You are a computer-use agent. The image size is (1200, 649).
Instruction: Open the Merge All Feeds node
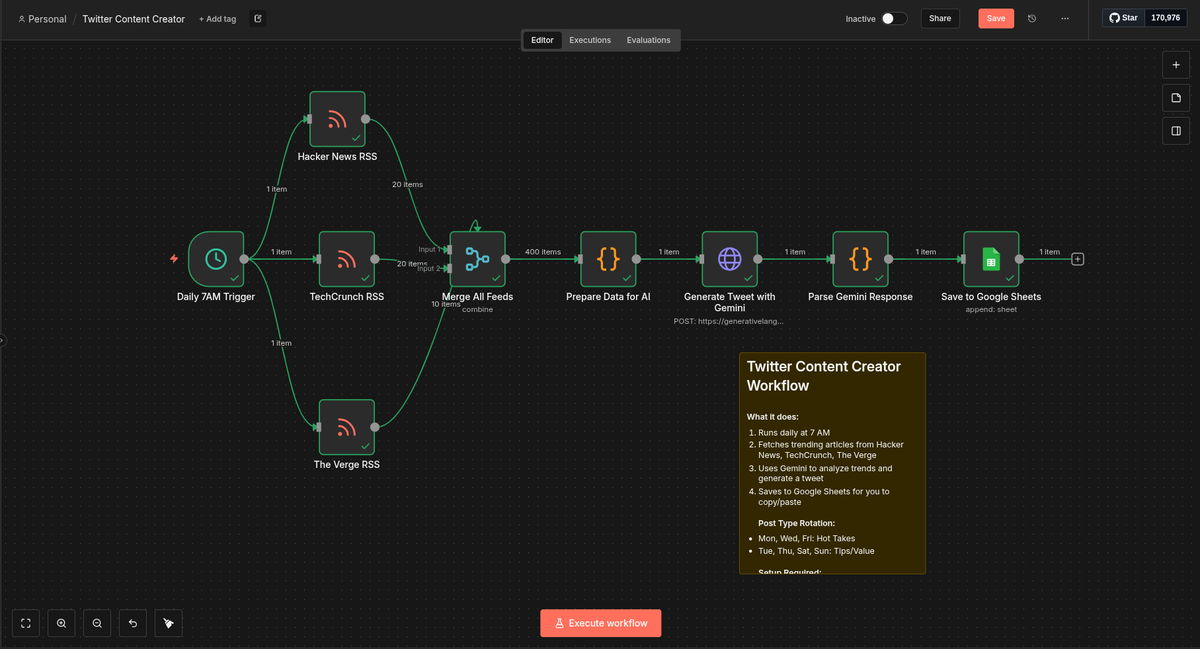[x=477, y=259]
